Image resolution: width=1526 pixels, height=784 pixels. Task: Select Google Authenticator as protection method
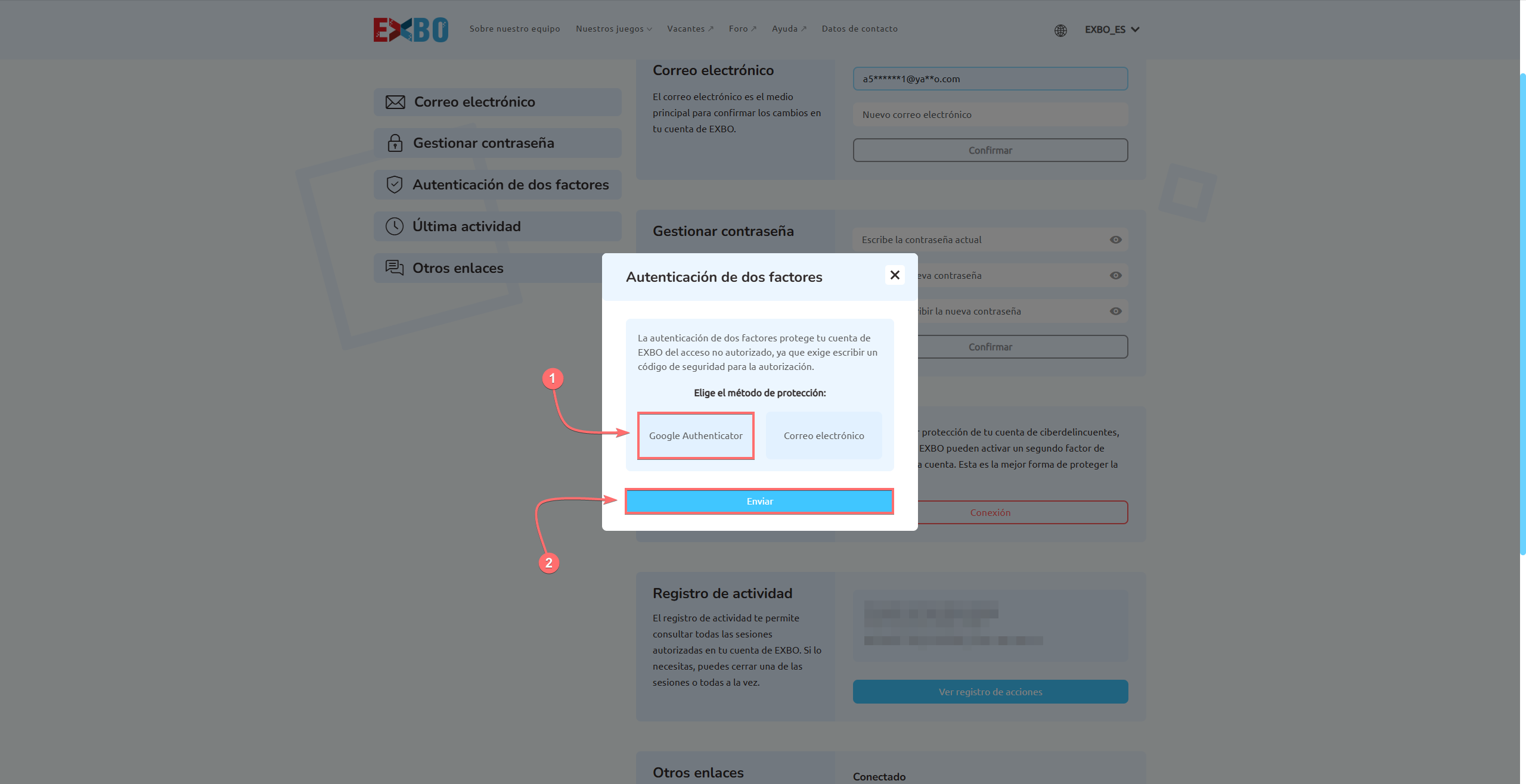tap(696, 435)
